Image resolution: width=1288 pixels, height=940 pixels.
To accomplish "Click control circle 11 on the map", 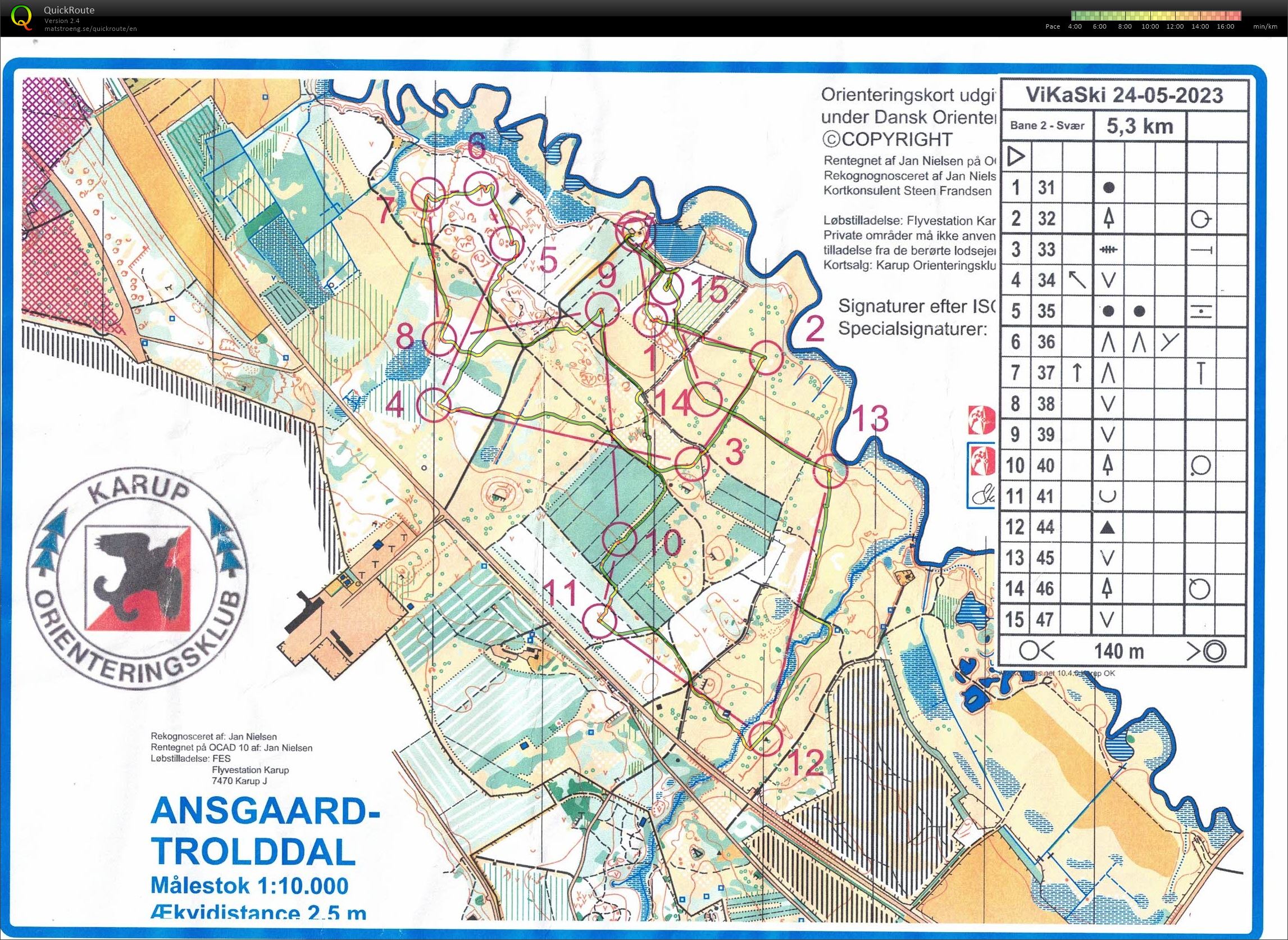I will pyautogui.click(x=601, y=621).
